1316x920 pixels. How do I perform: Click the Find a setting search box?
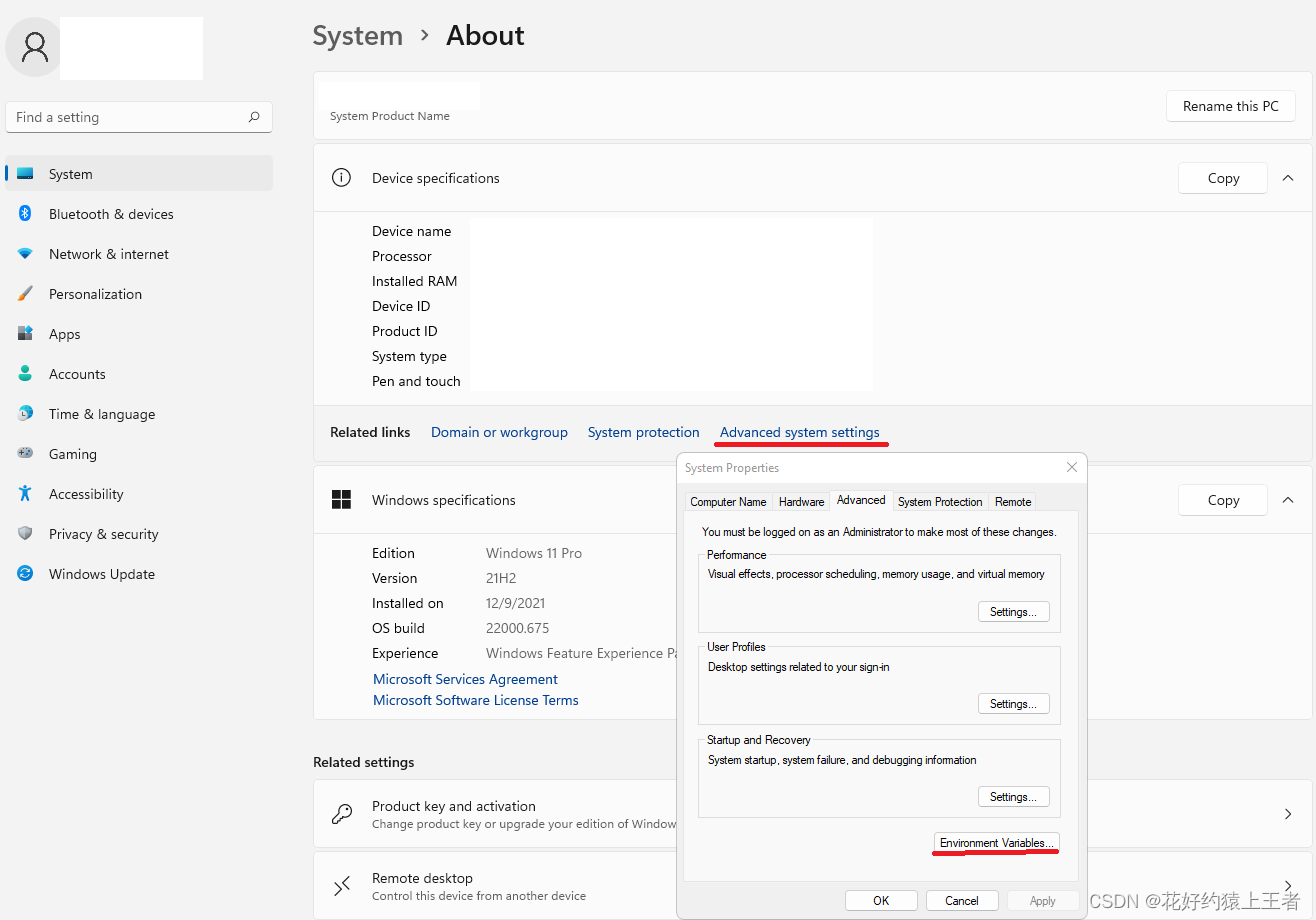coord(139,117)
